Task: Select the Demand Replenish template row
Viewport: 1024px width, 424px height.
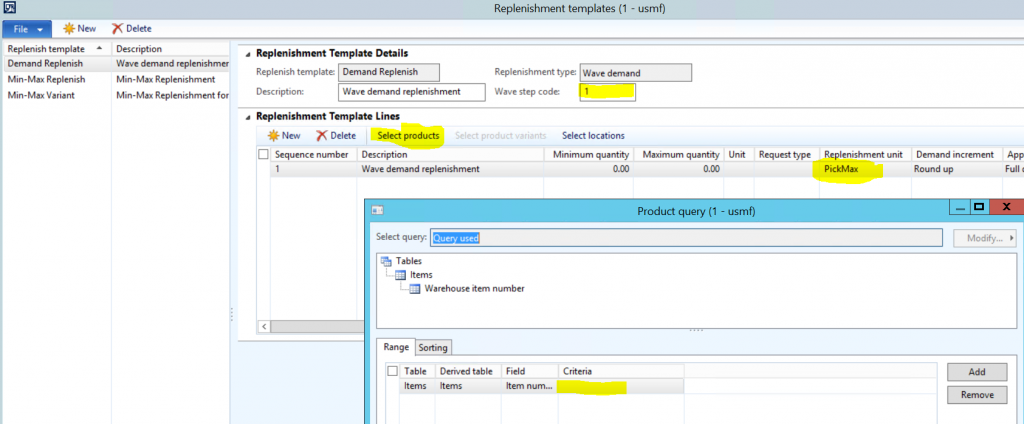Action: click(116, 64)
